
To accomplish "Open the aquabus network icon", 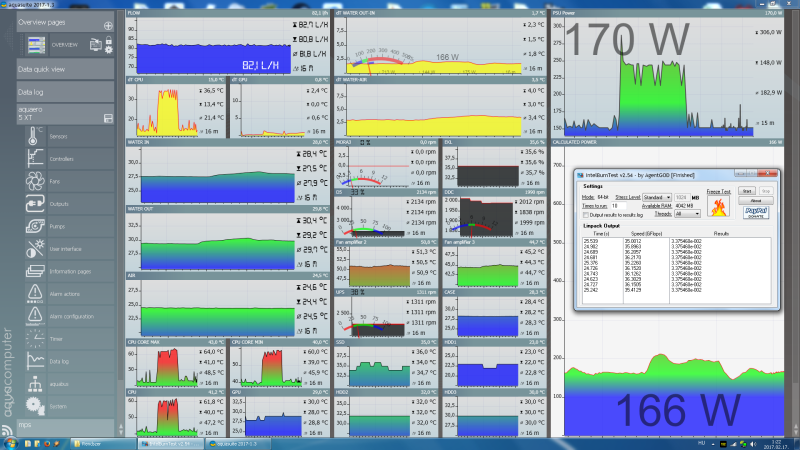I will (x=35, y=383).
